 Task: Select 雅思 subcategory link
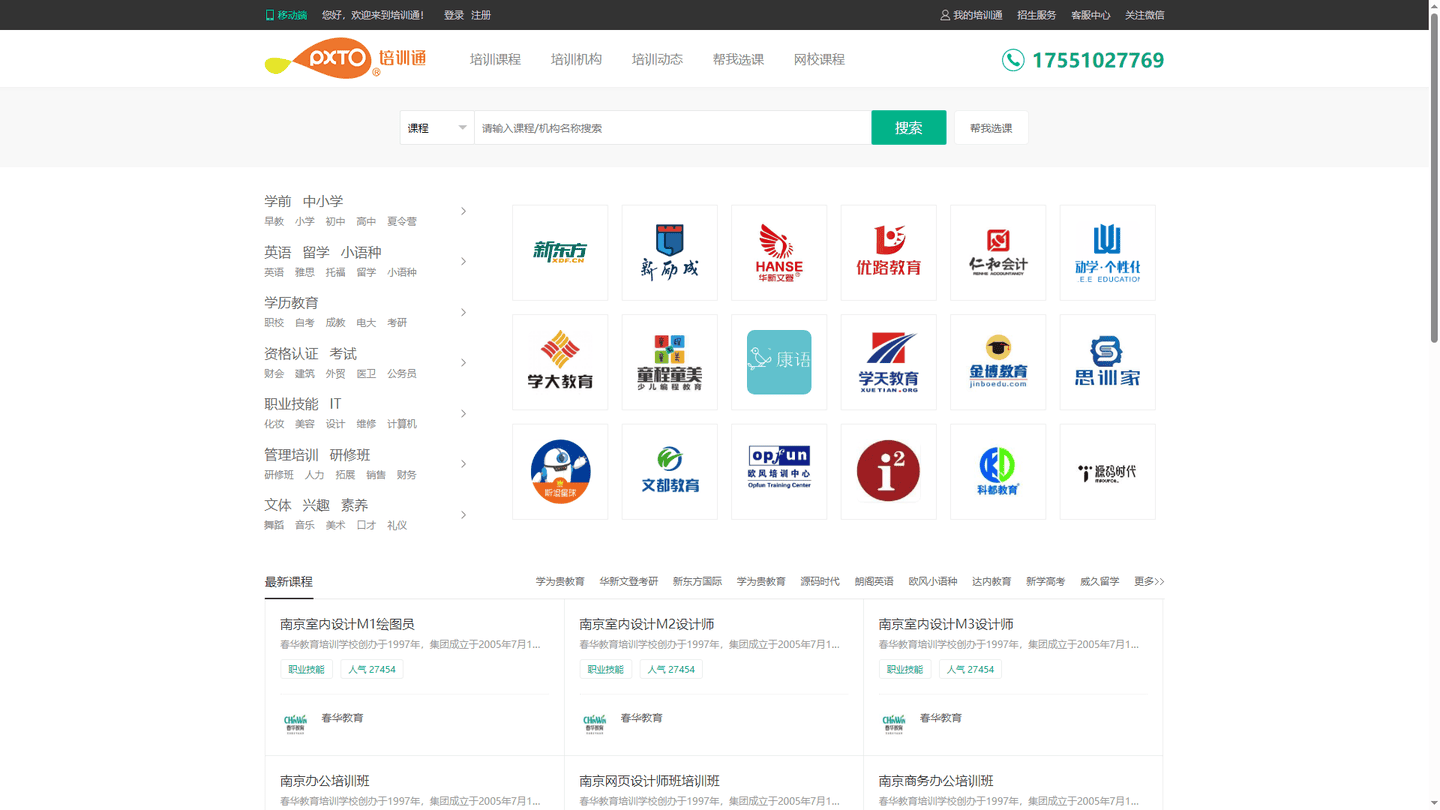[305, 272]
